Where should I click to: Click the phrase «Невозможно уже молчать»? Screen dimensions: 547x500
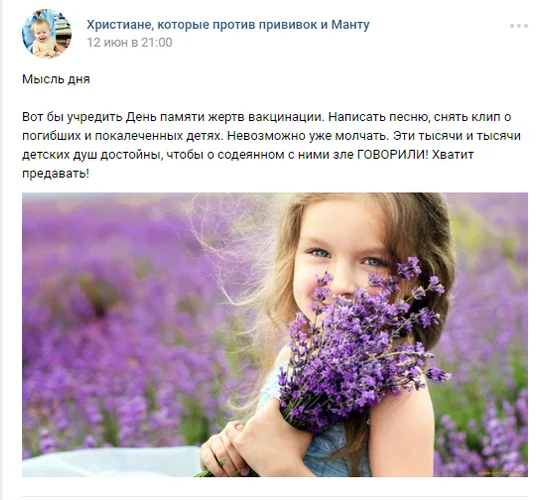click(x=308, y=135)
